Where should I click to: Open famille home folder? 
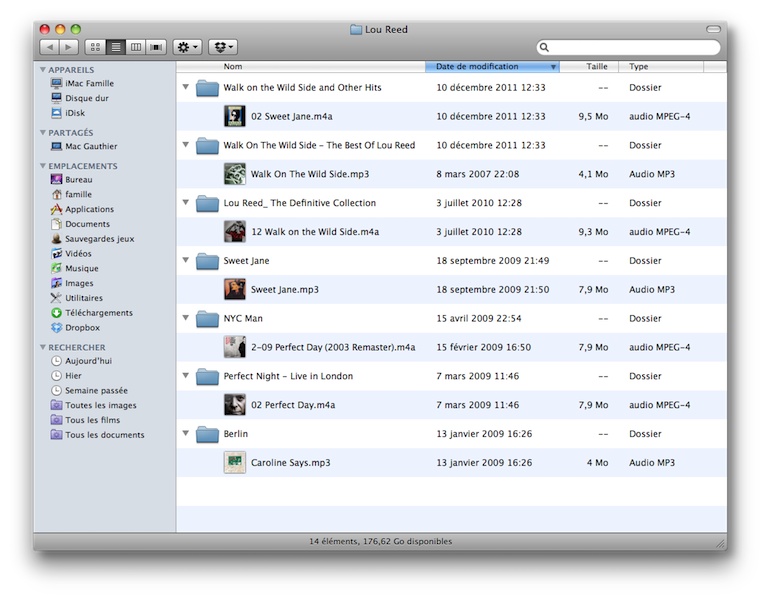71,194
